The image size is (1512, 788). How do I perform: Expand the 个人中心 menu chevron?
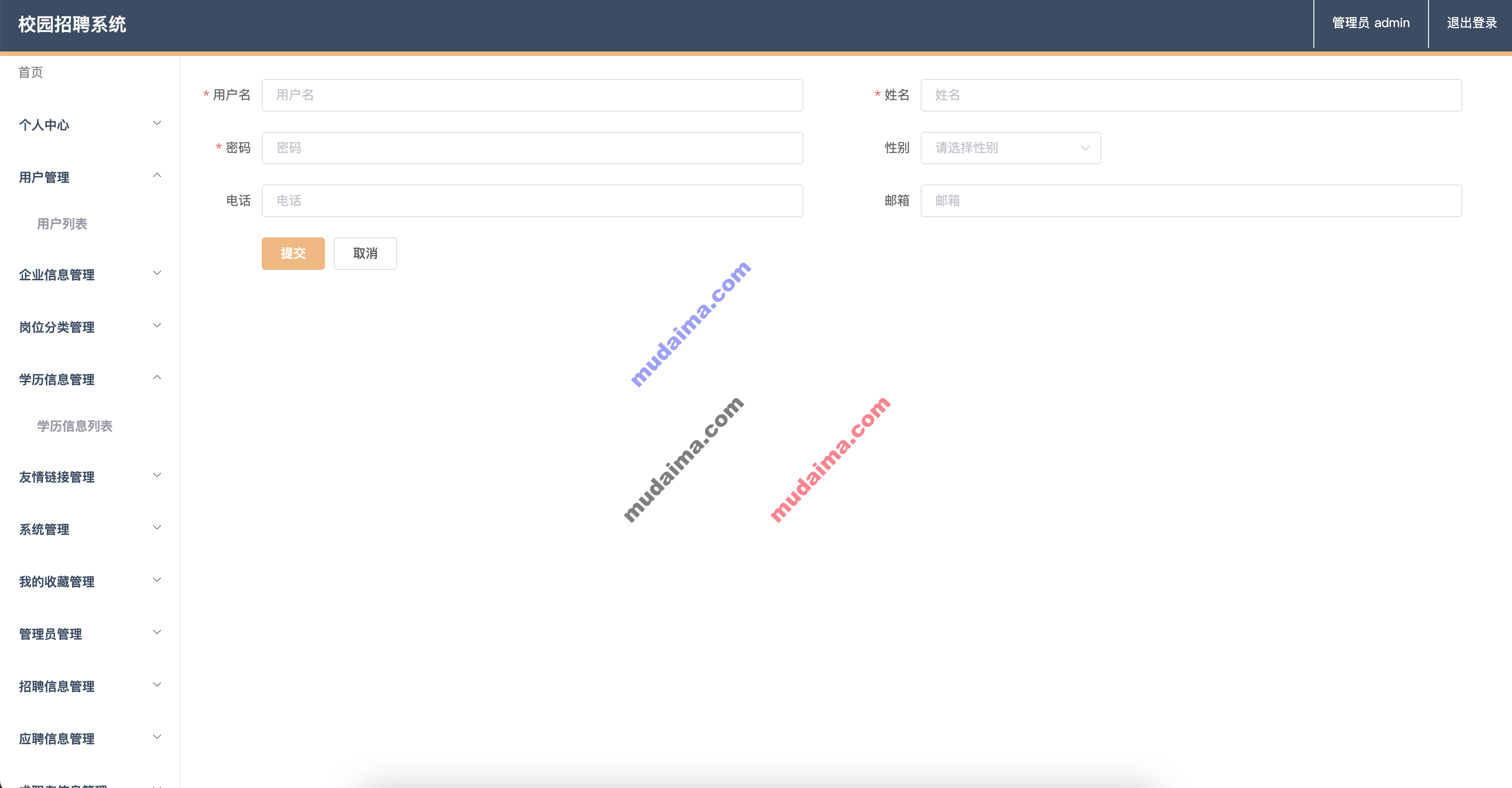click(157, 123)
